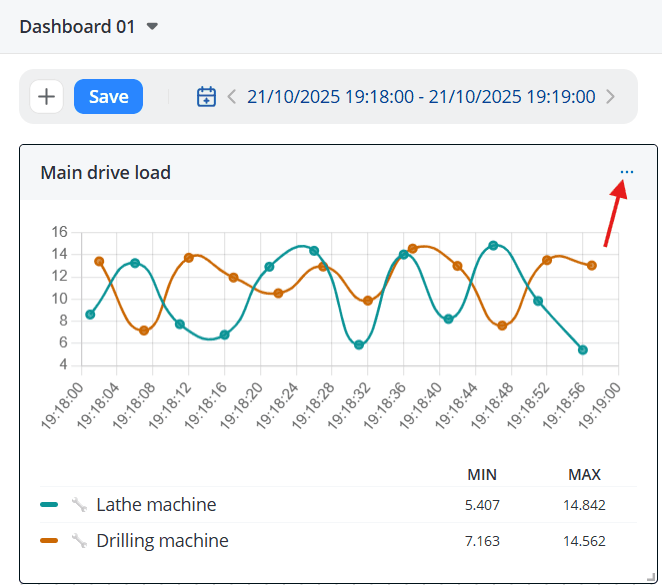Click Lathe machine min value 5.407
Image resolution: width=662 pixels, height=588 pixels.
482,505
